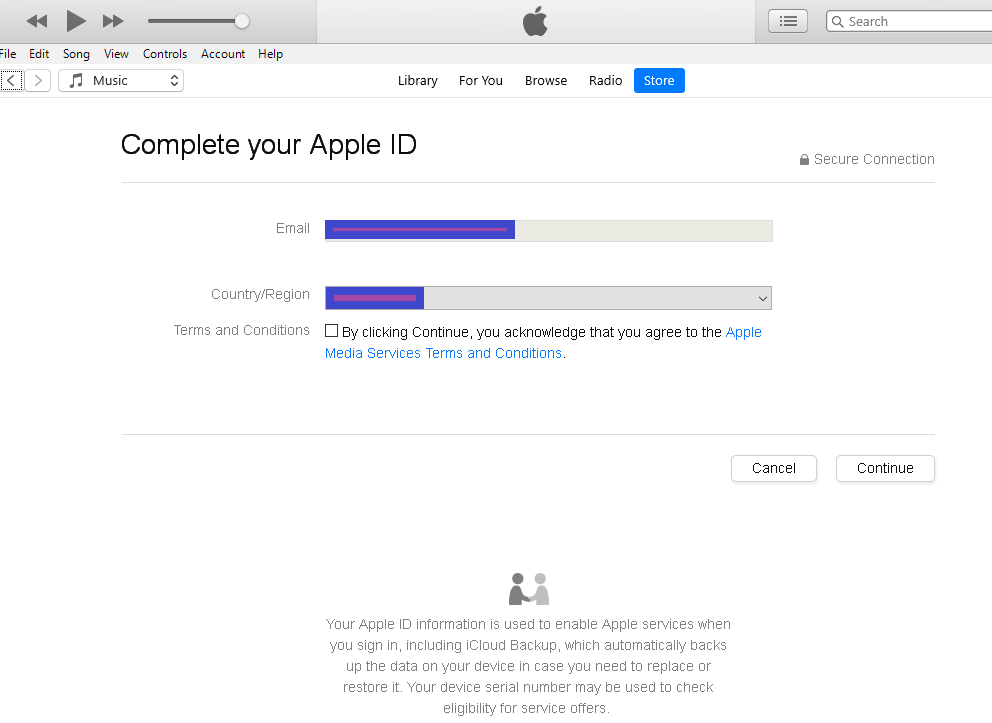Go forward with the right chevron button

click(x=38, y=80)
